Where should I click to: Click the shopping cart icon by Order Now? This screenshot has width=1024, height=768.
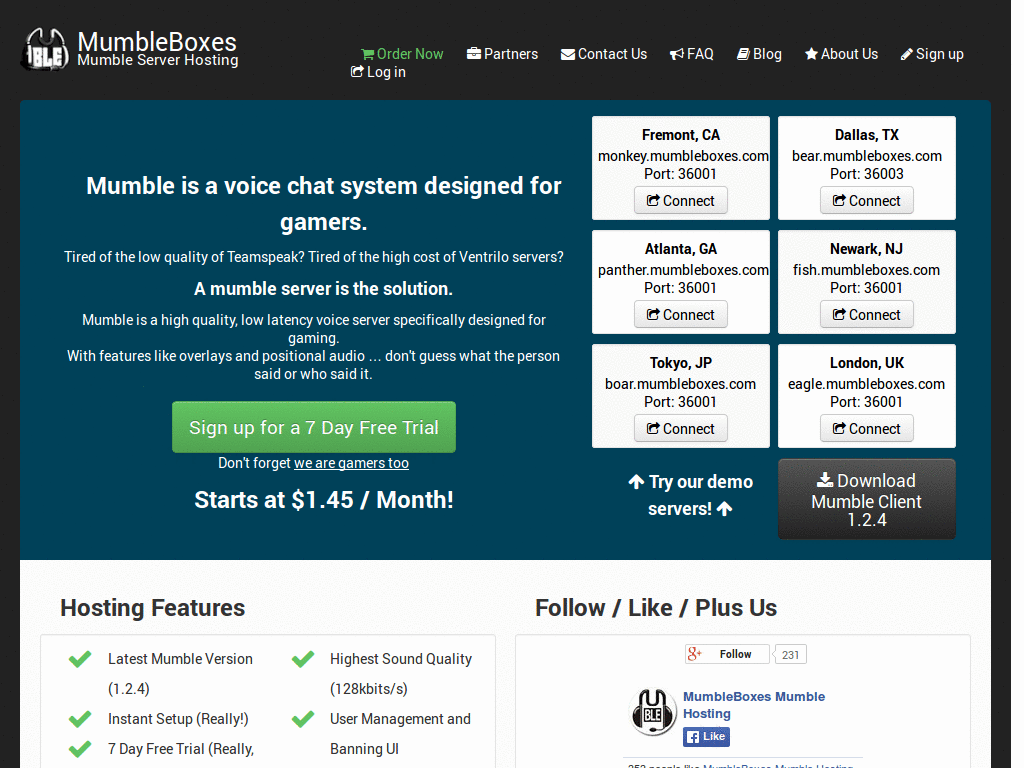(368, 54)
